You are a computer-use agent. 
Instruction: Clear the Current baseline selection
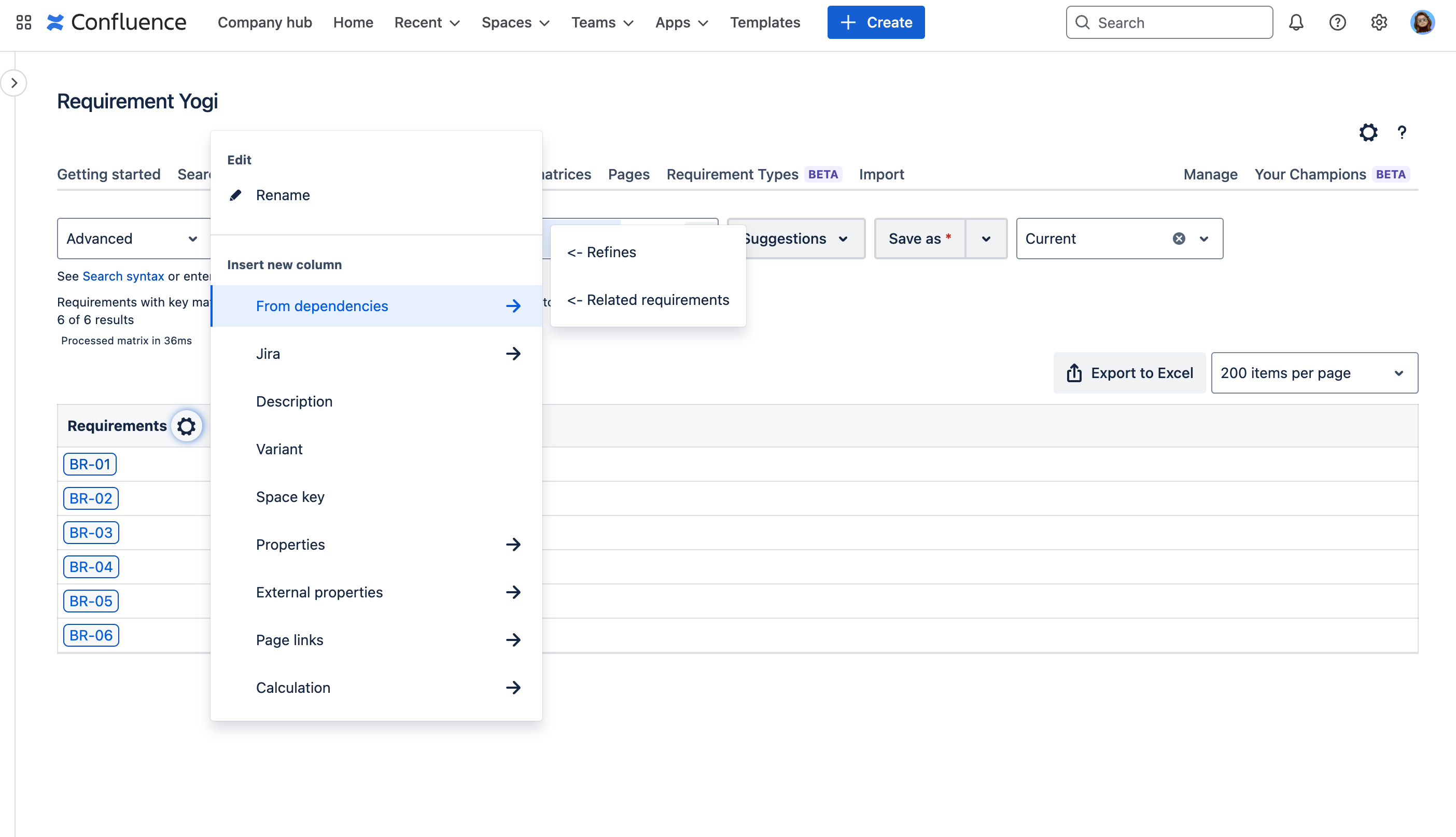click(x=1179, y=239)
